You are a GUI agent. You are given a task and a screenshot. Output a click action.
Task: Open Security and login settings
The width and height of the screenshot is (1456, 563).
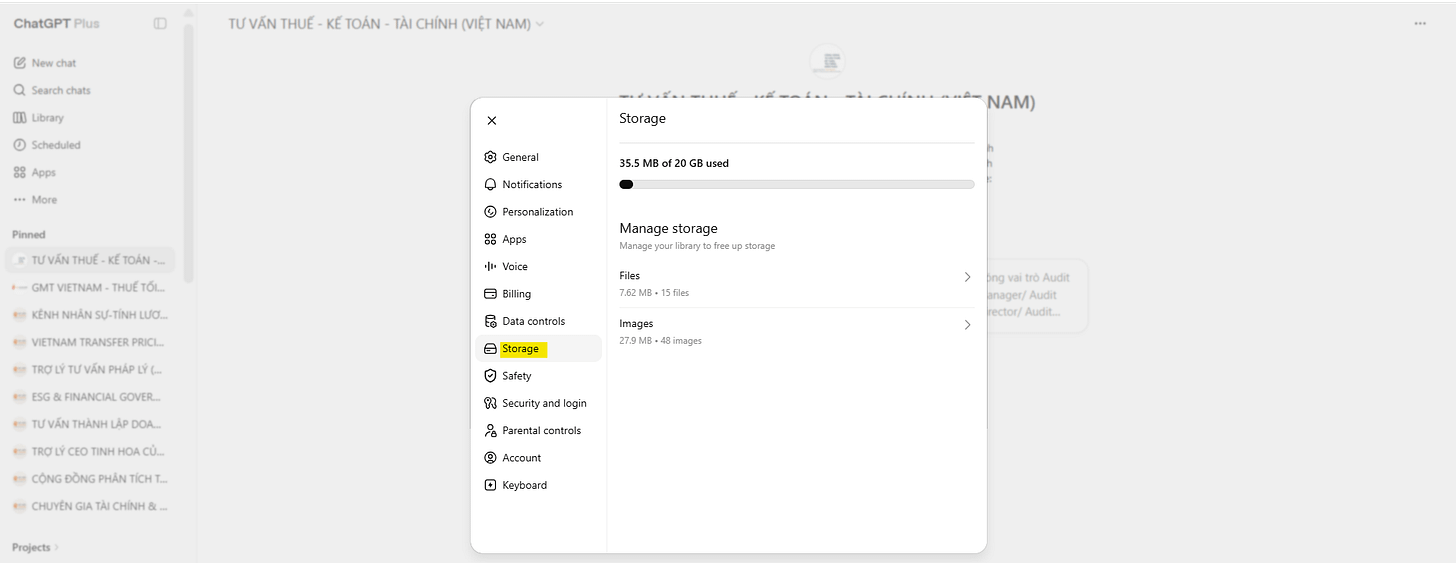(x=537, y=403)
